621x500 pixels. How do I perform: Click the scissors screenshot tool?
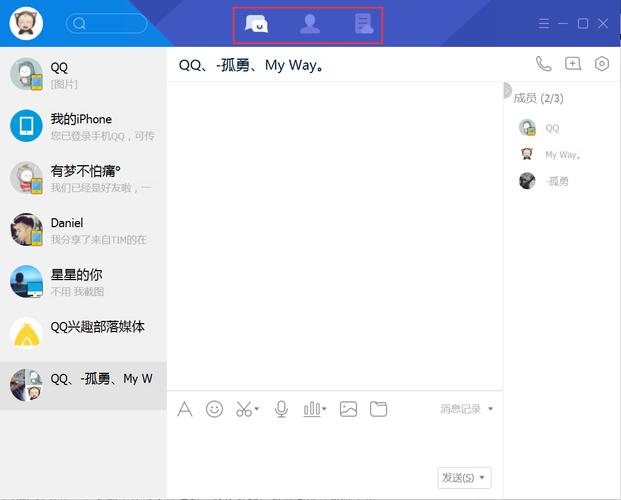pos(244,409)
